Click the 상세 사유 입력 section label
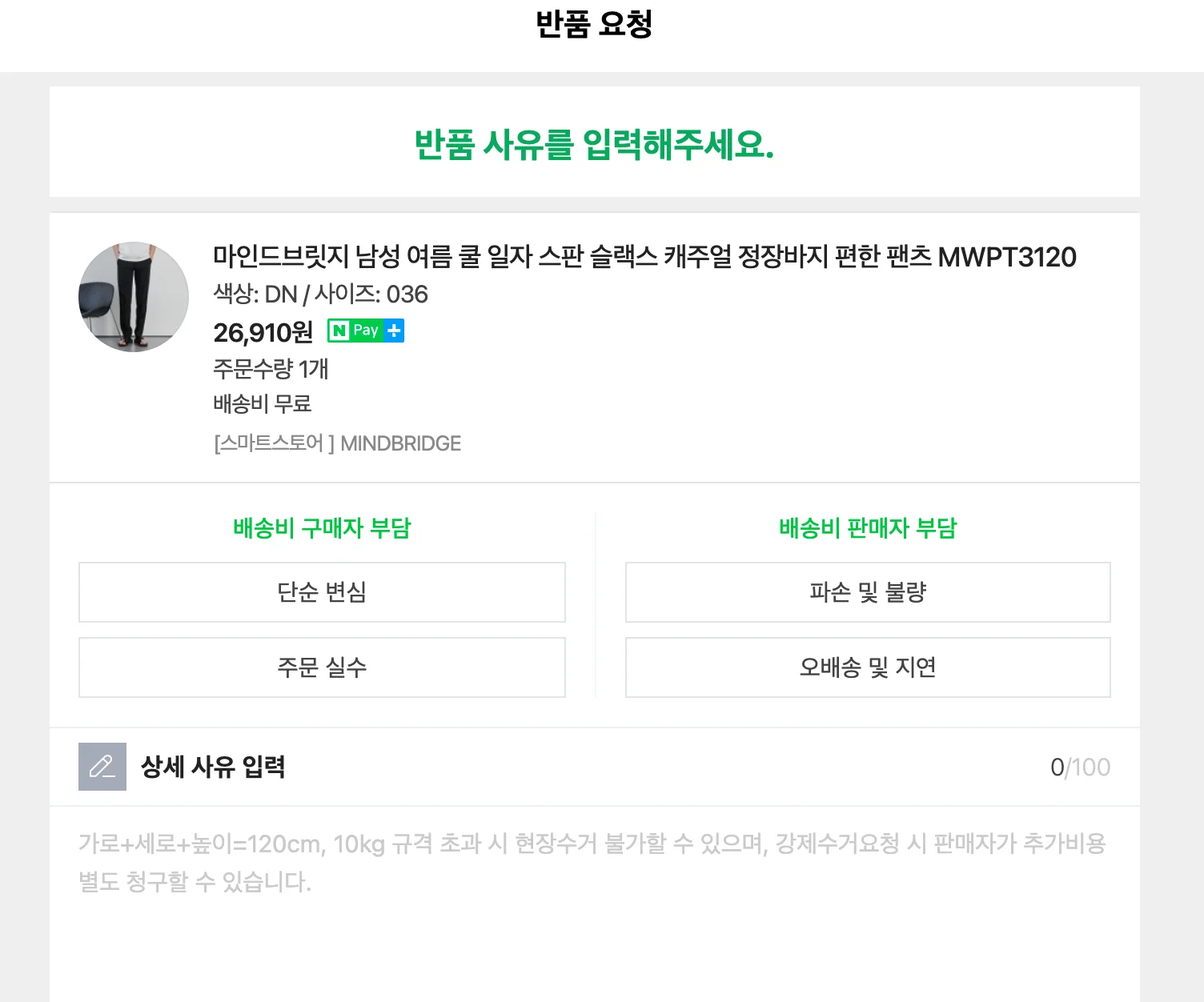 click(x=213, y=767)
